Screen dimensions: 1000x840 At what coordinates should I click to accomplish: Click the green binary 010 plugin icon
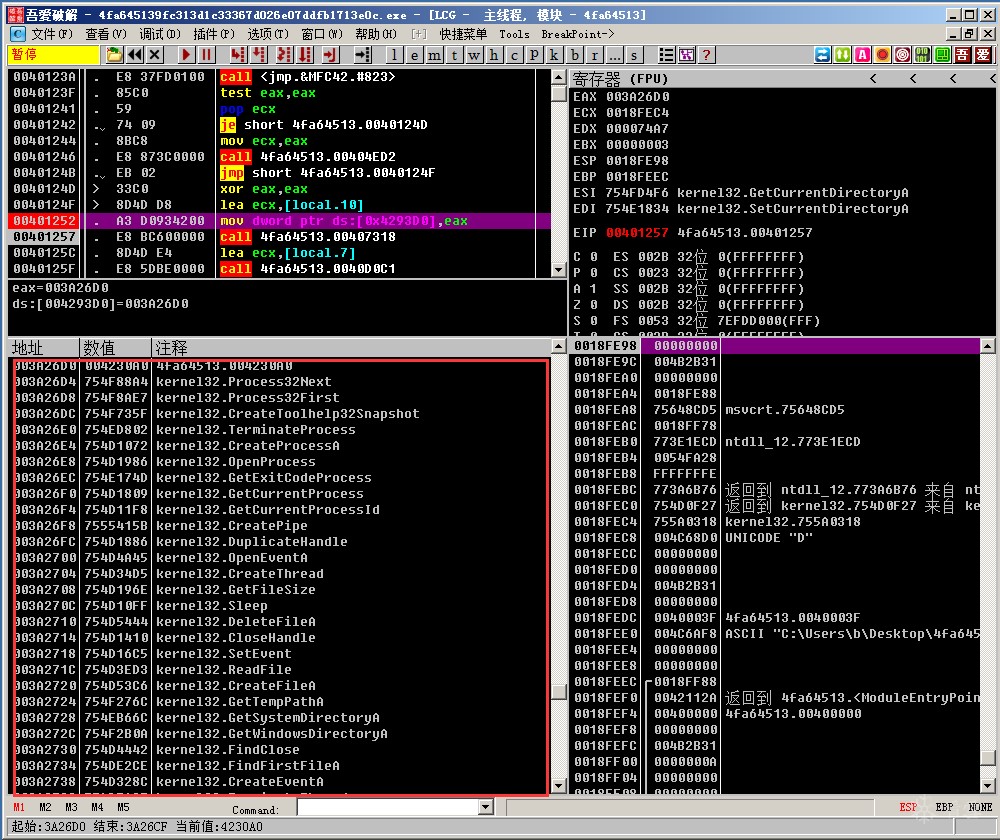click(922, 55)
